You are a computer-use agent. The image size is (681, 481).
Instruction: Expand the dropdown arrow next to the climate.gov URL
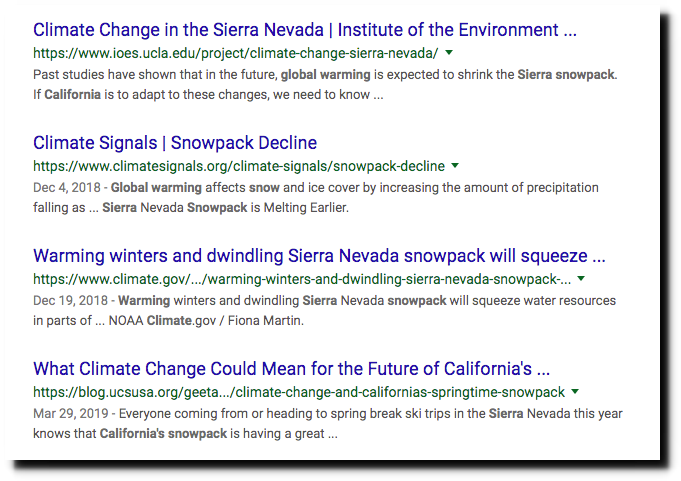click(x=581, y=278)
